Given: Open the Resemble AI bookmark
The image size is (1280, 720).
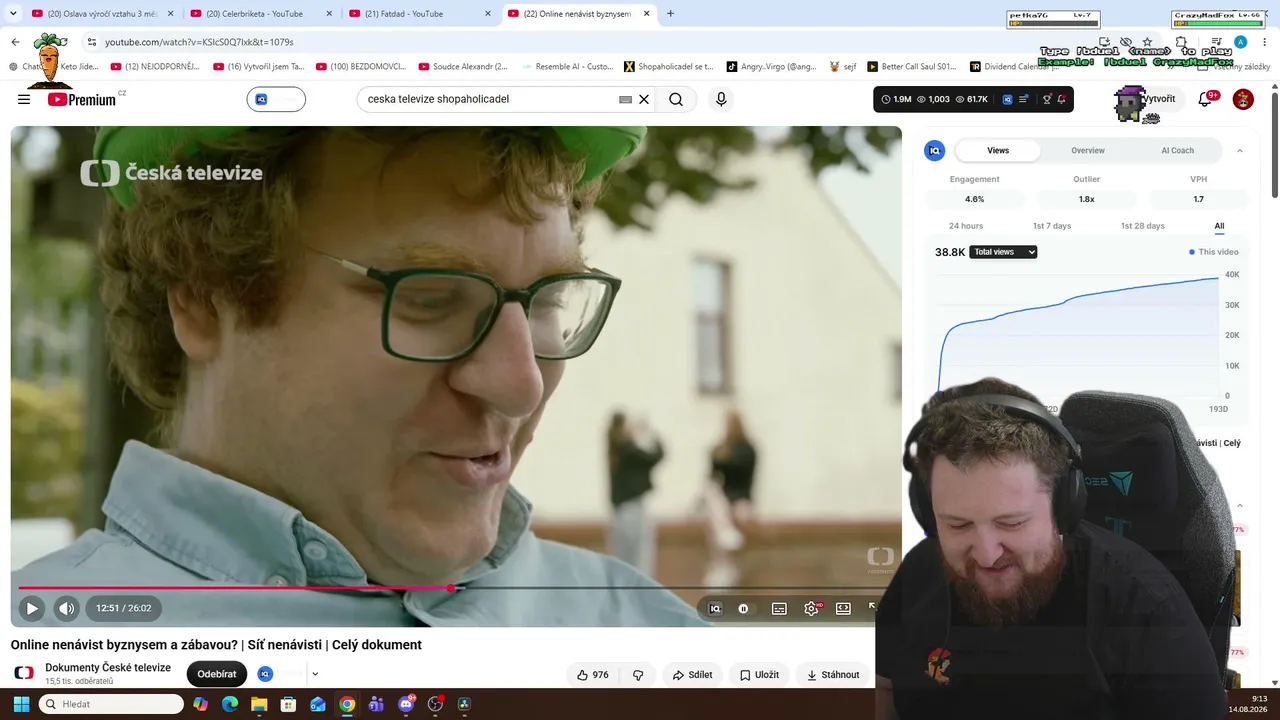Looking at the screenshot, I should pos(566,67).
